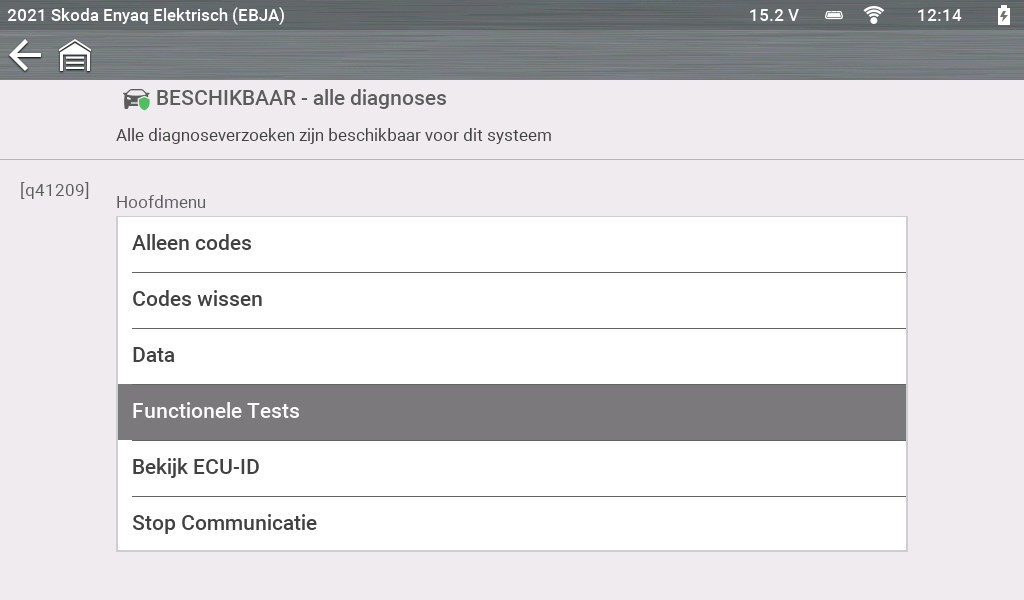Click the Hoofdmenu label above the list

pyautogui.click(x=161, y=202)
